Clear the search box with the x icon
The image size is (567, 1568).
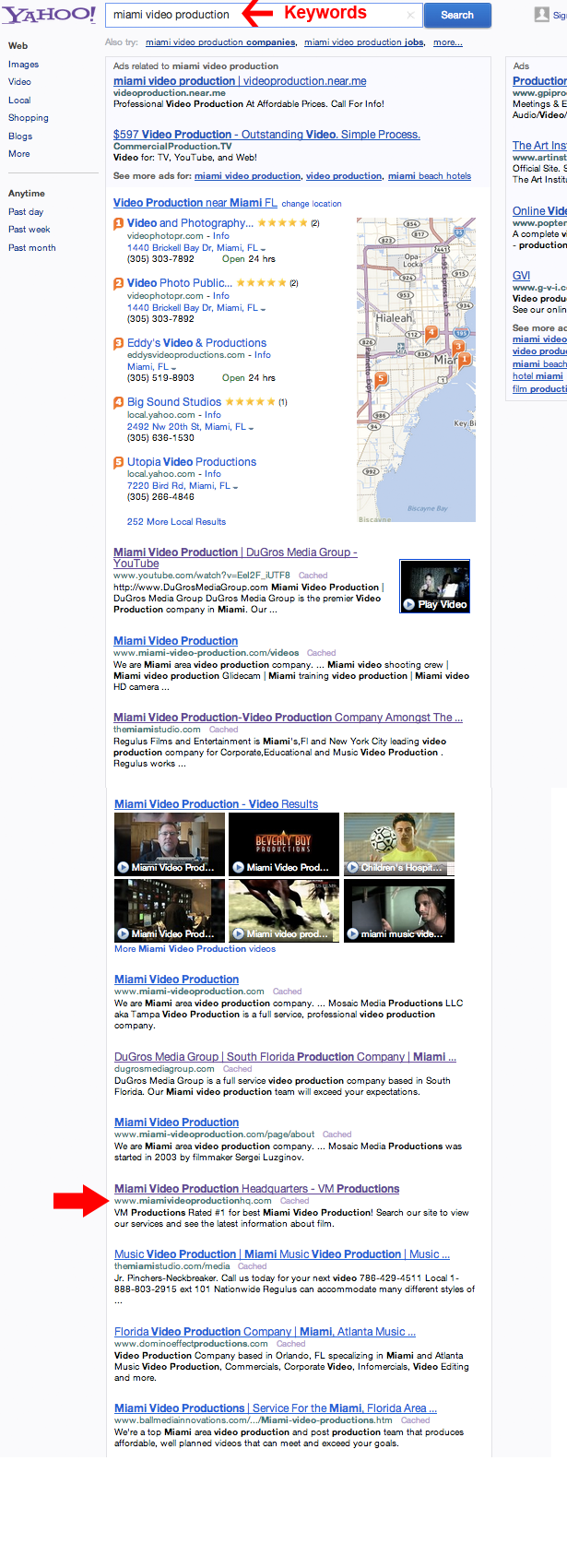point(410,15)
